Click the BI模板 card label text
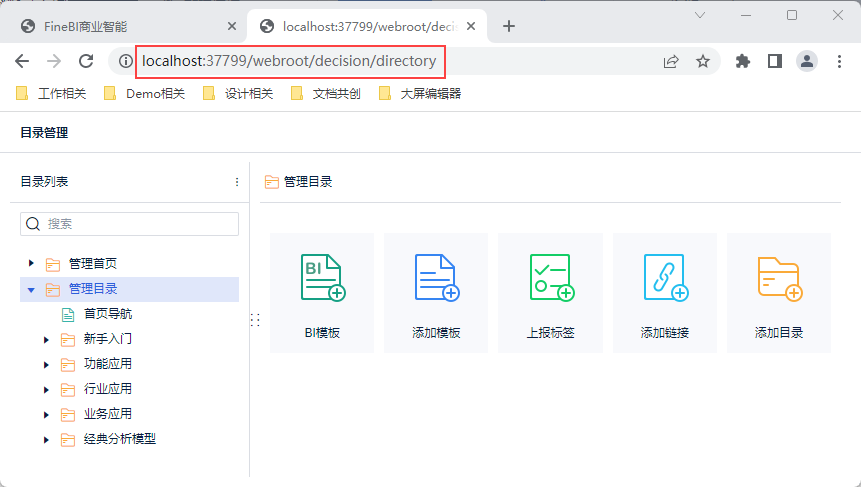Screen dimensions: 861x487 pos(322,333)
